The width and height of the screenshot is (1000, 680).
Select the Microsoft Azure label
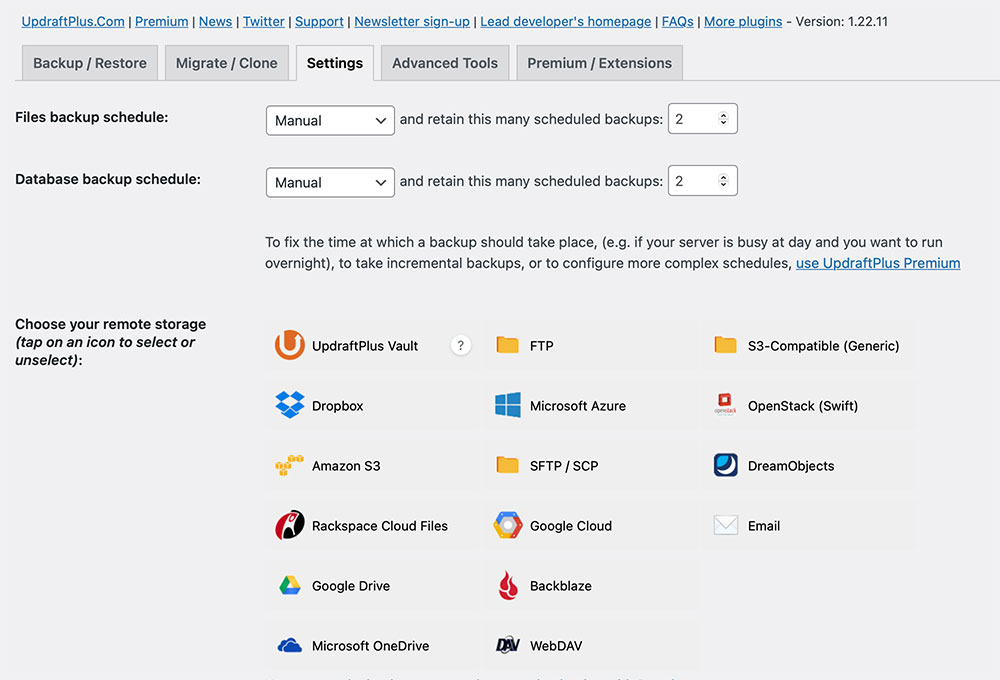578,406
